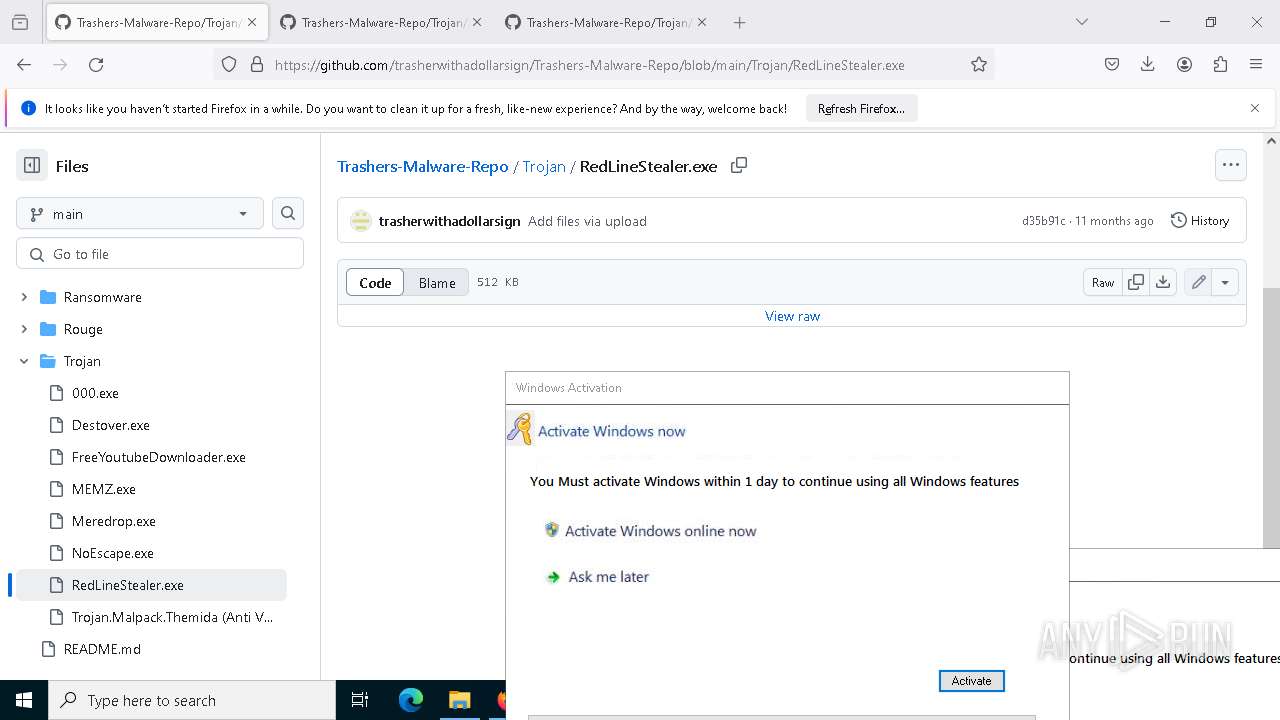
Task: Click the site security shield icon
Action: click(229, 64)
